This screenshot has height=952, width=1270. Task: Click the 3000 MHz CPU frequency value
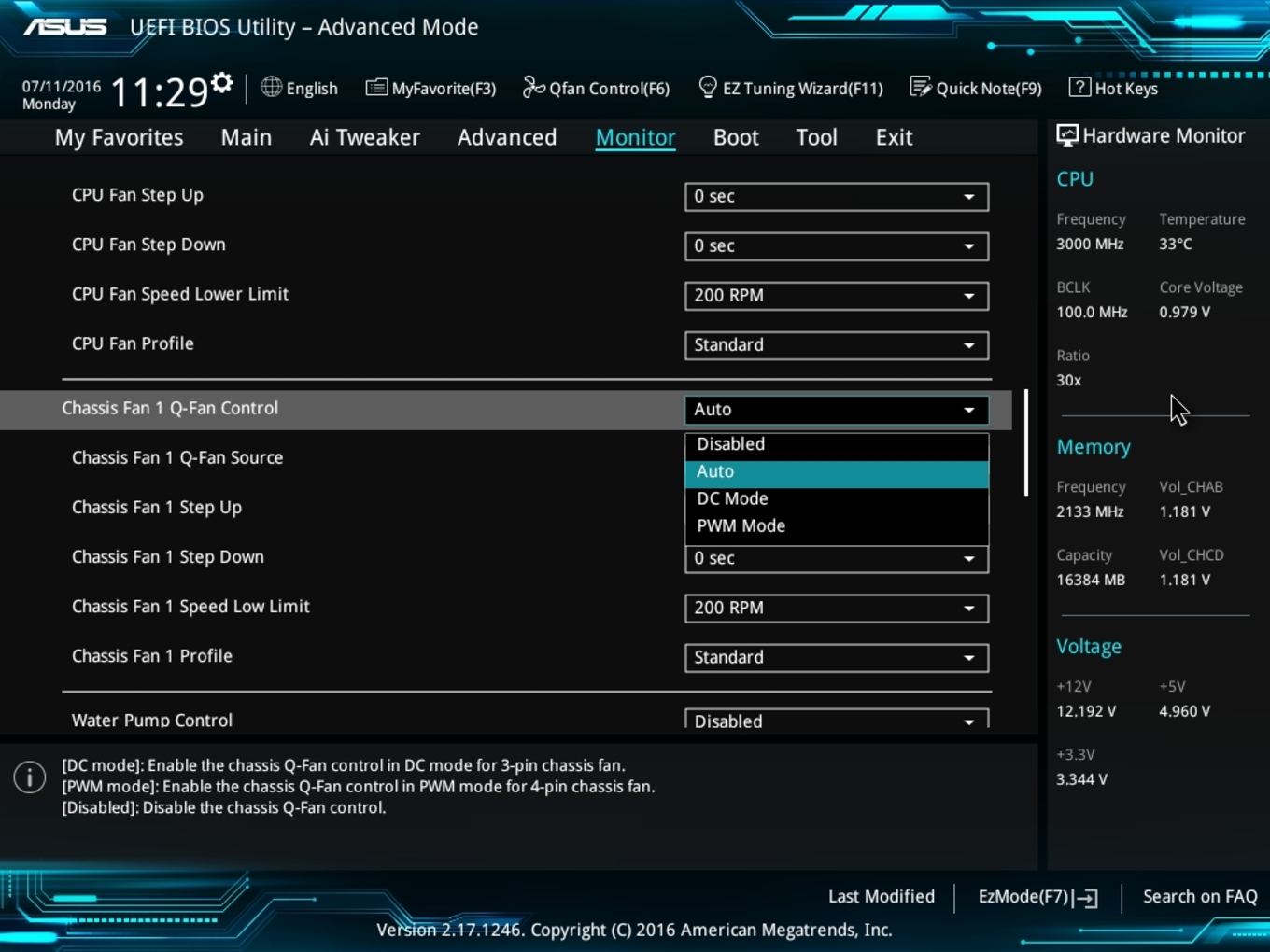[x=1090, y=244]
